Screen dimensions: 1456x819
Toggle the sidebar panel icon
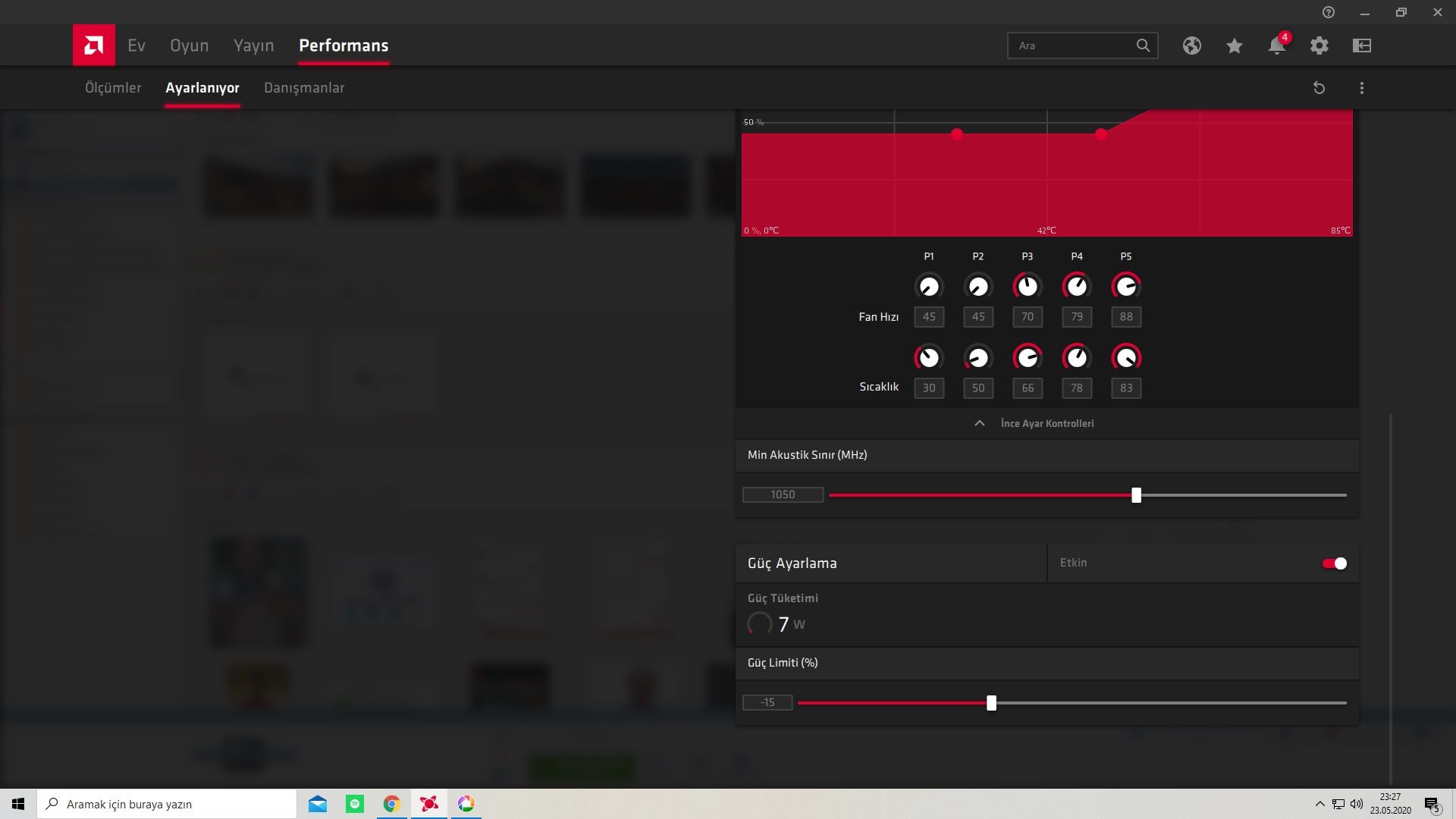pyautogui.click(x=1362, y=45)
